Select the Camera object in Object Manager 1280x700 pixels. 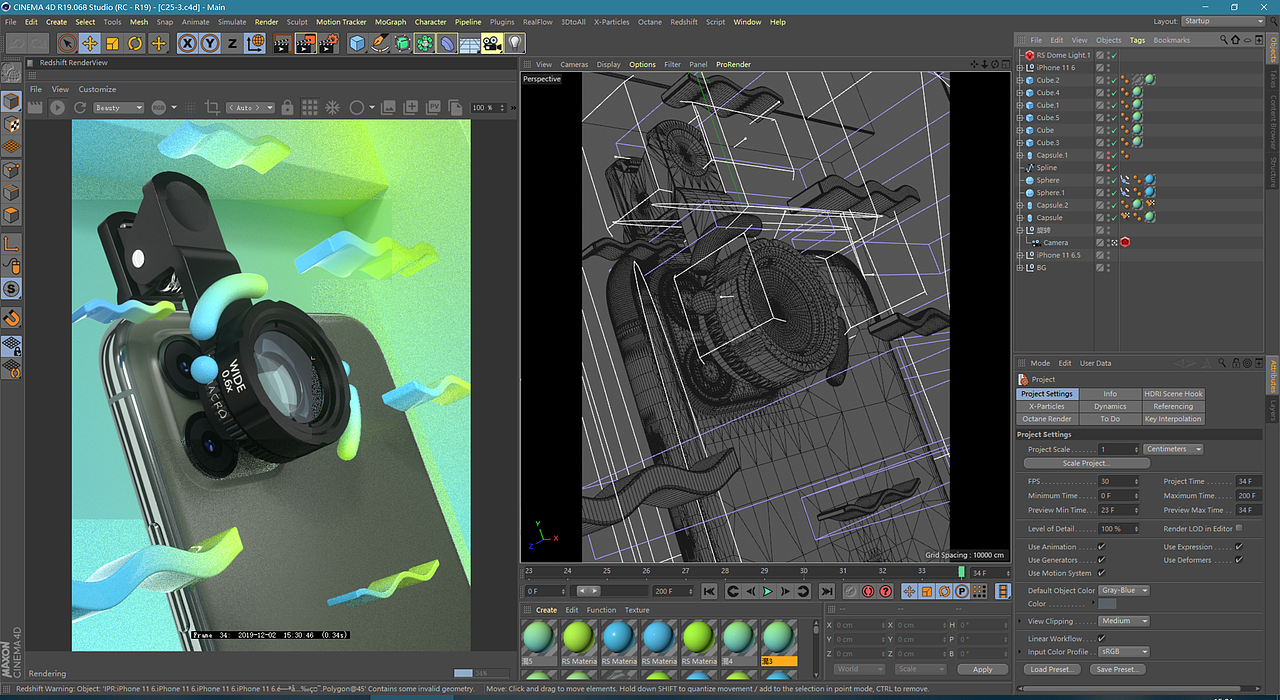pyautogui.click(x=1056, y=243)
